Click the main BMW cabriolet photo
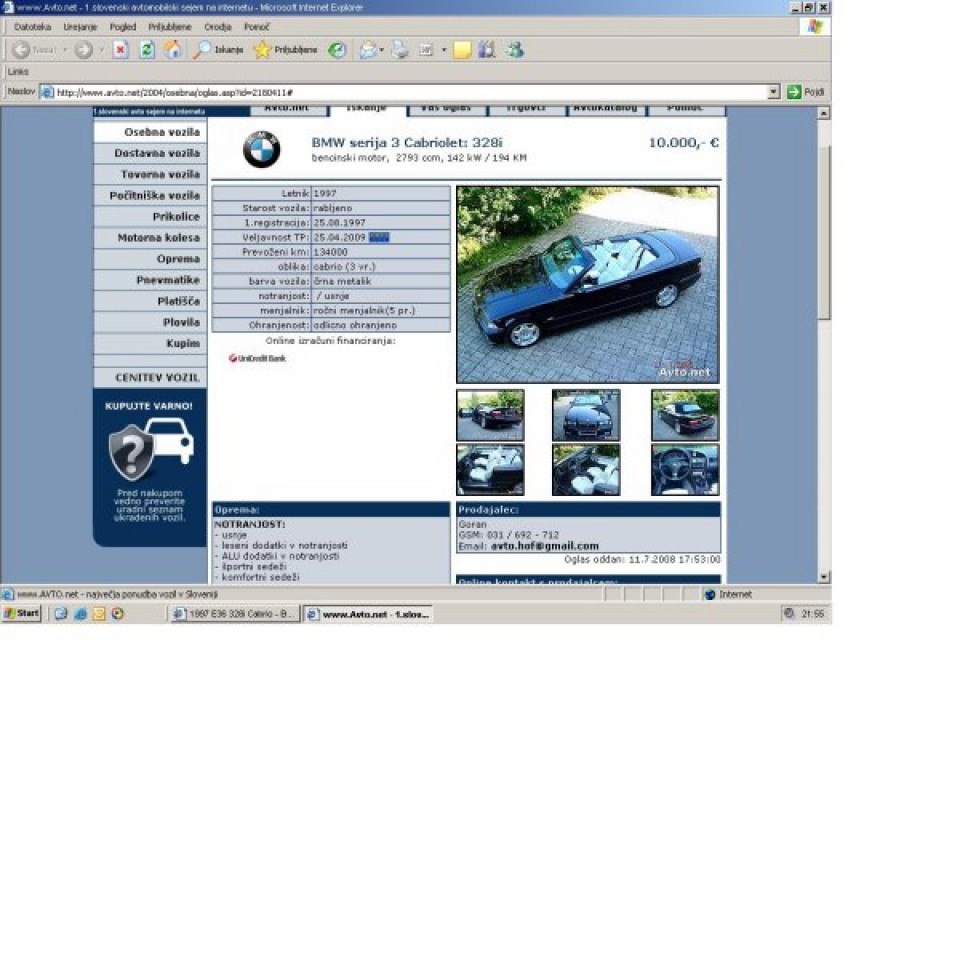The image size is (960, 960). 588,285
